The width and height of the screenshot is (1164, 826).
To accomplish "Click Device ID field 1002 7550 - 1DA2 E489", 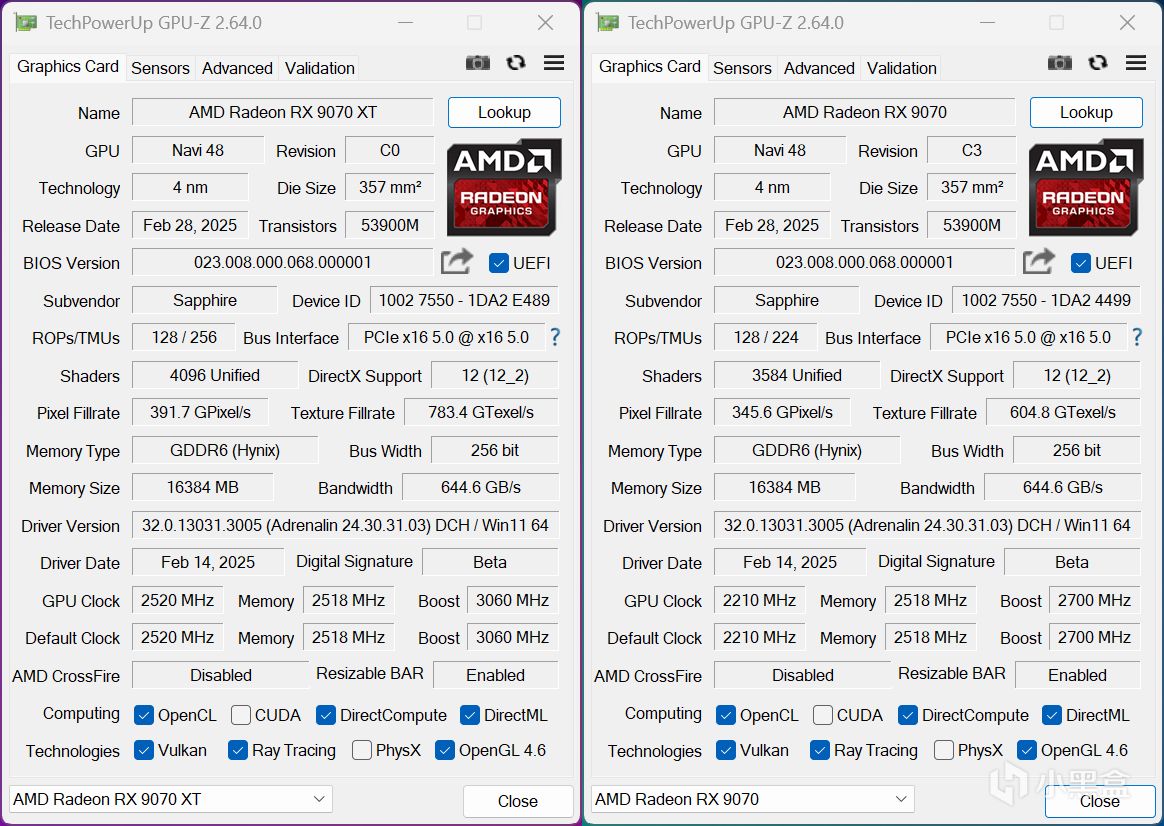I will click(464, 301).
